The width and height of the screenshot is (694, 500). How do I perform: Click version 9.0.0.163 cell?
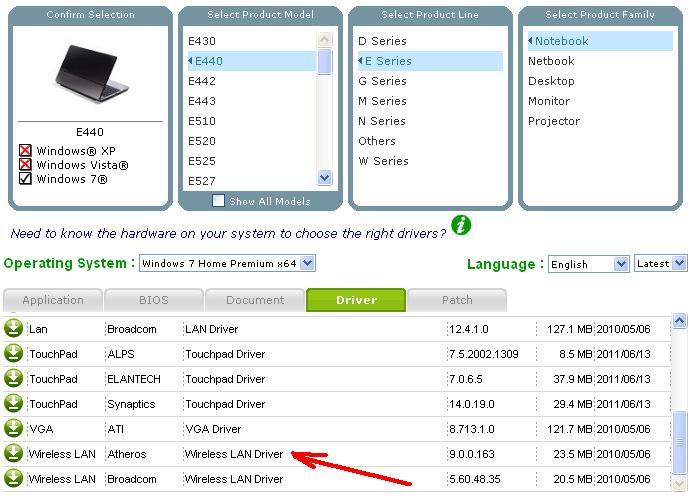(x=472, y=454)
